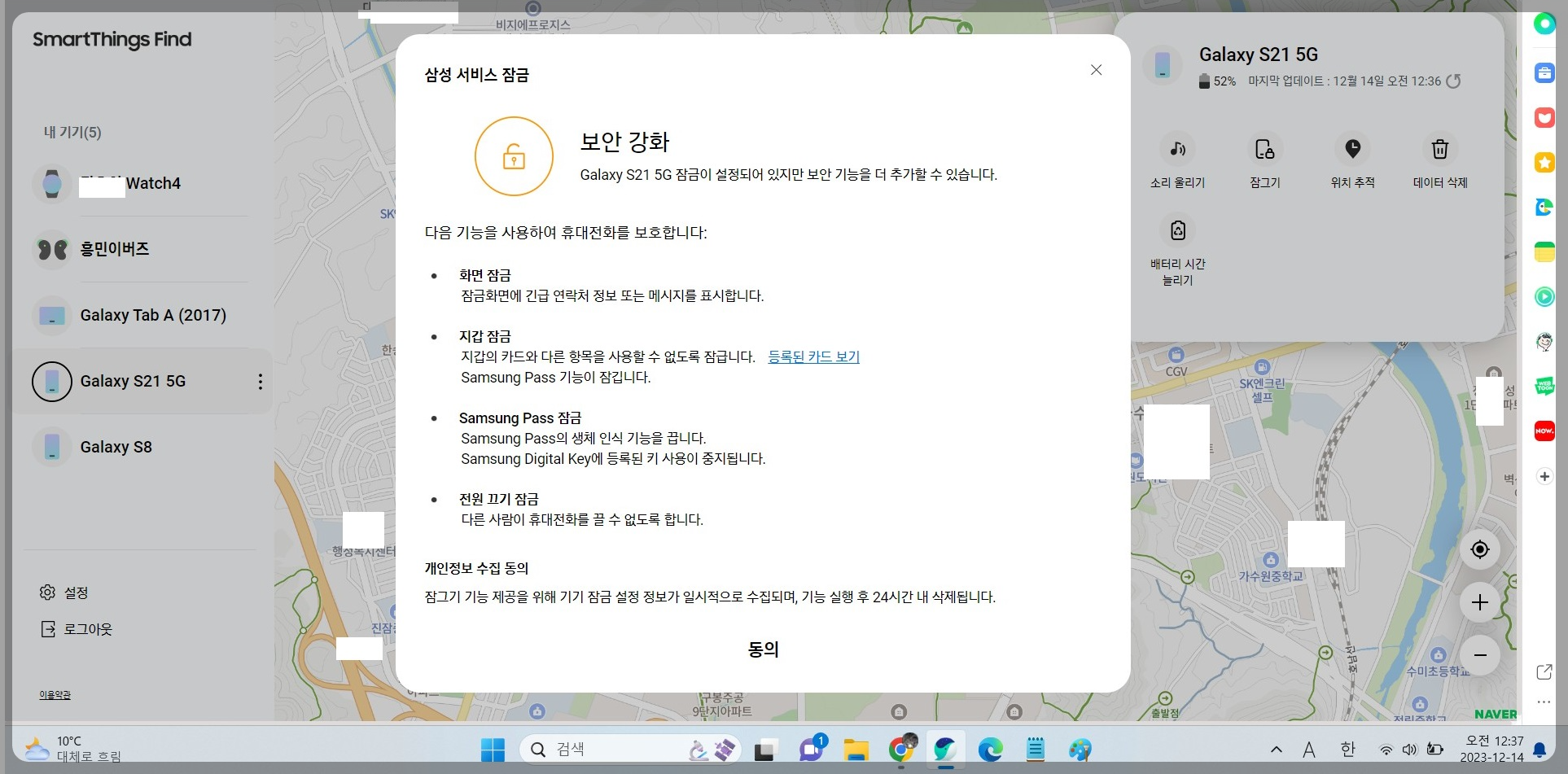This screenshot has width=1568, height=774.
Task: Click the 잠그기 lock icon
Action: point(1264,149)
